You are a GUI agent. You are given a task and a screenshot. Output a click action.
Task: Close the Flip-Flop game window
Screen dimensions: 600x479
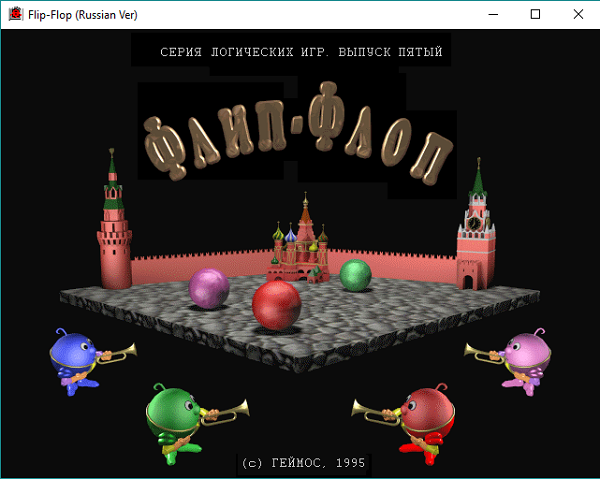(580, 14)
